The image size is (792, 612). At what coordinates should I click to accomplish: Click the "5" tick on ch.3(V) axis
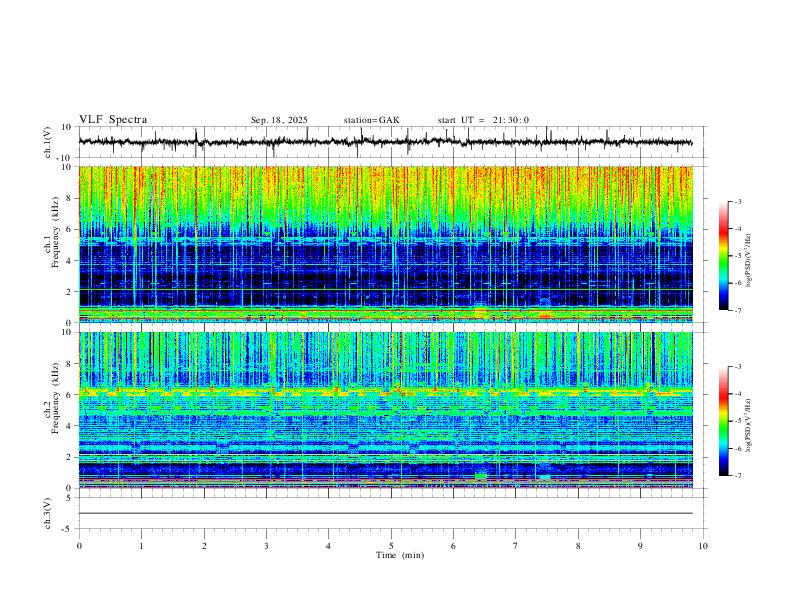click(x=70, y=498)
